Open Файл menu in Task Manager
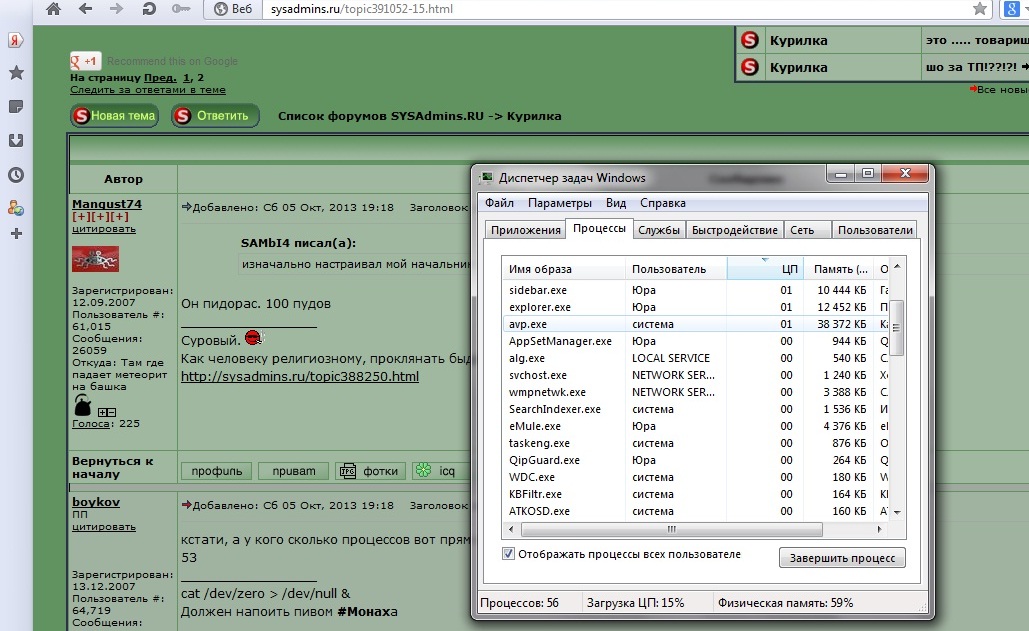The height and width of the screenshot is (631, 1029). coord(499,203)
